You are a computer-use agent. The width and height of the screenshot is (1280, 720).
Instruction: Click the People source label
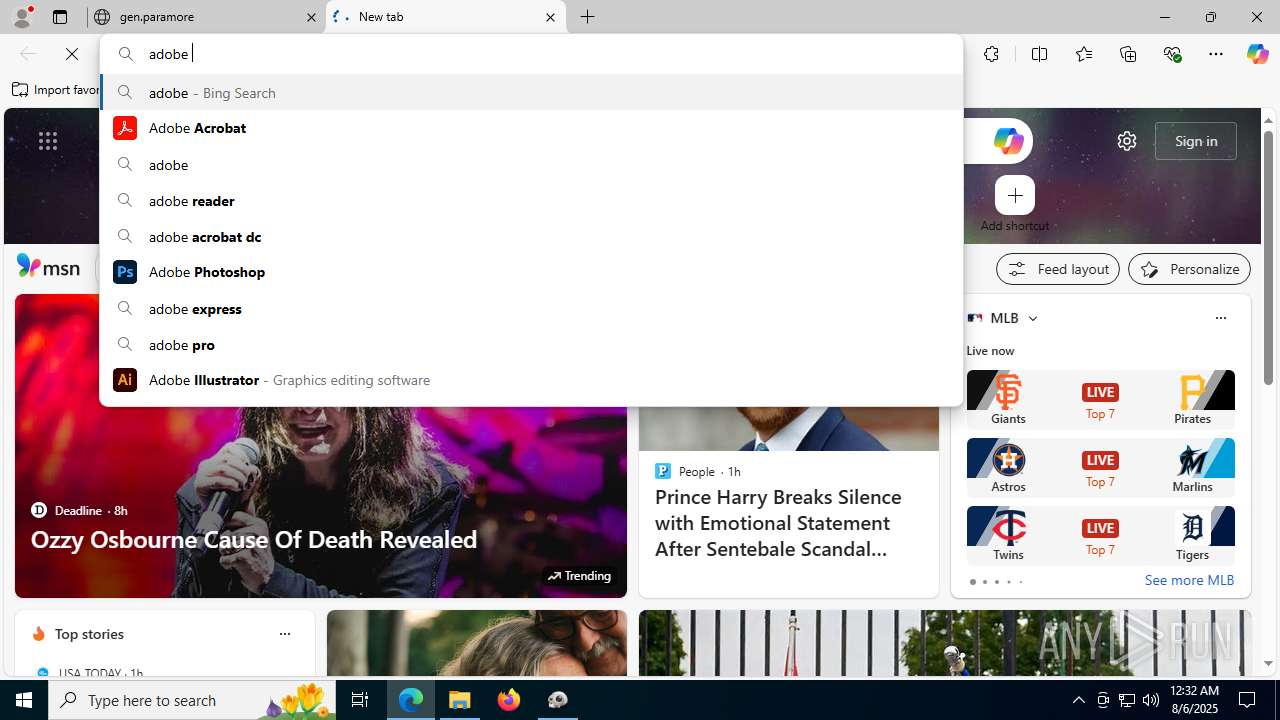pyautogui.click(x=697, y=471)
